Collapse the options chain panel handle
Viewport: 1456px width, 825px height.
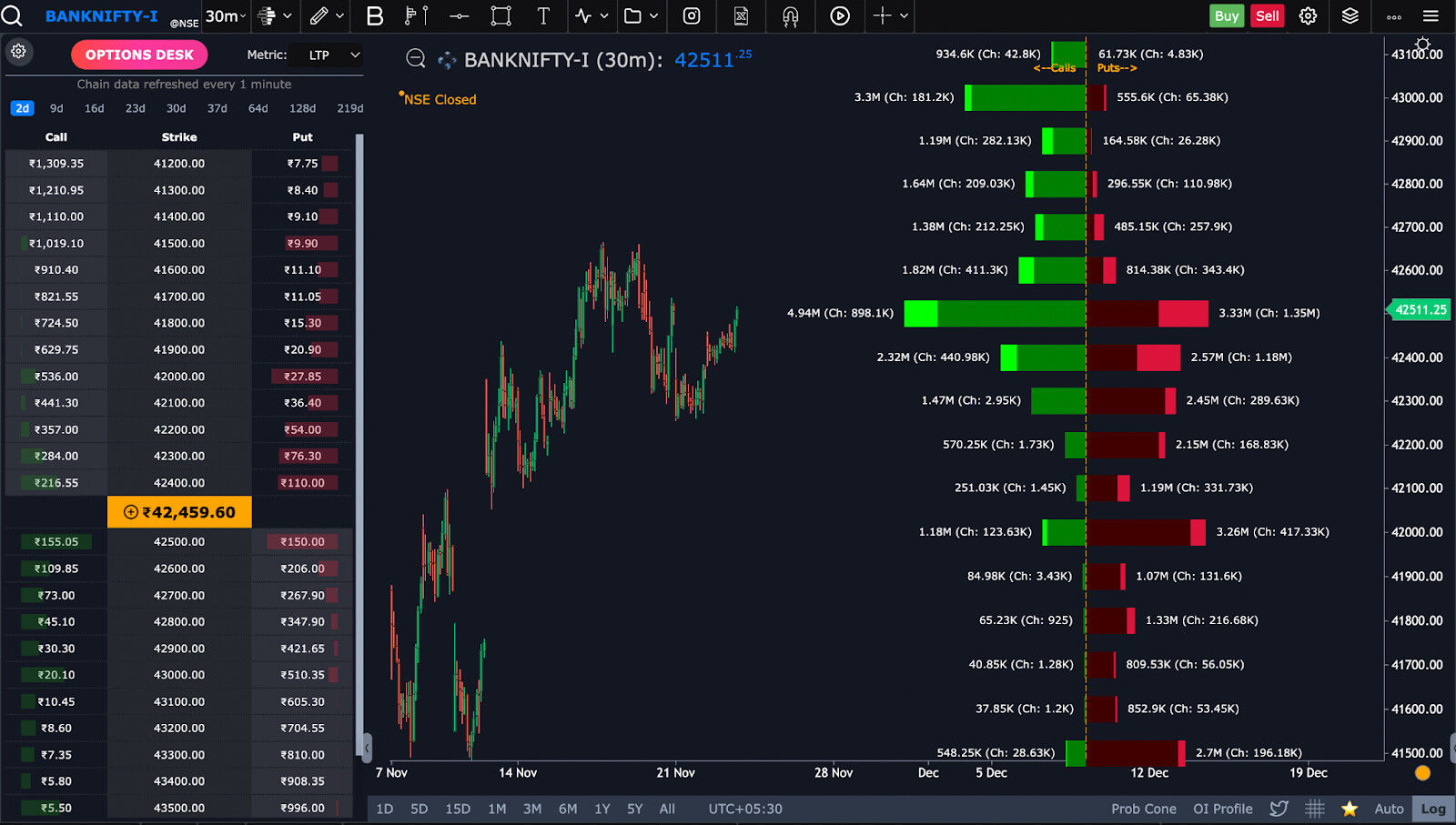point(367,748)
